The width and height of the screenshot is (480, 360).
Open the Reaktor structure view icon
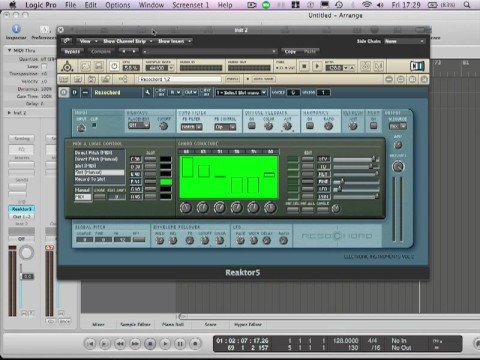[x=123, y=79]
